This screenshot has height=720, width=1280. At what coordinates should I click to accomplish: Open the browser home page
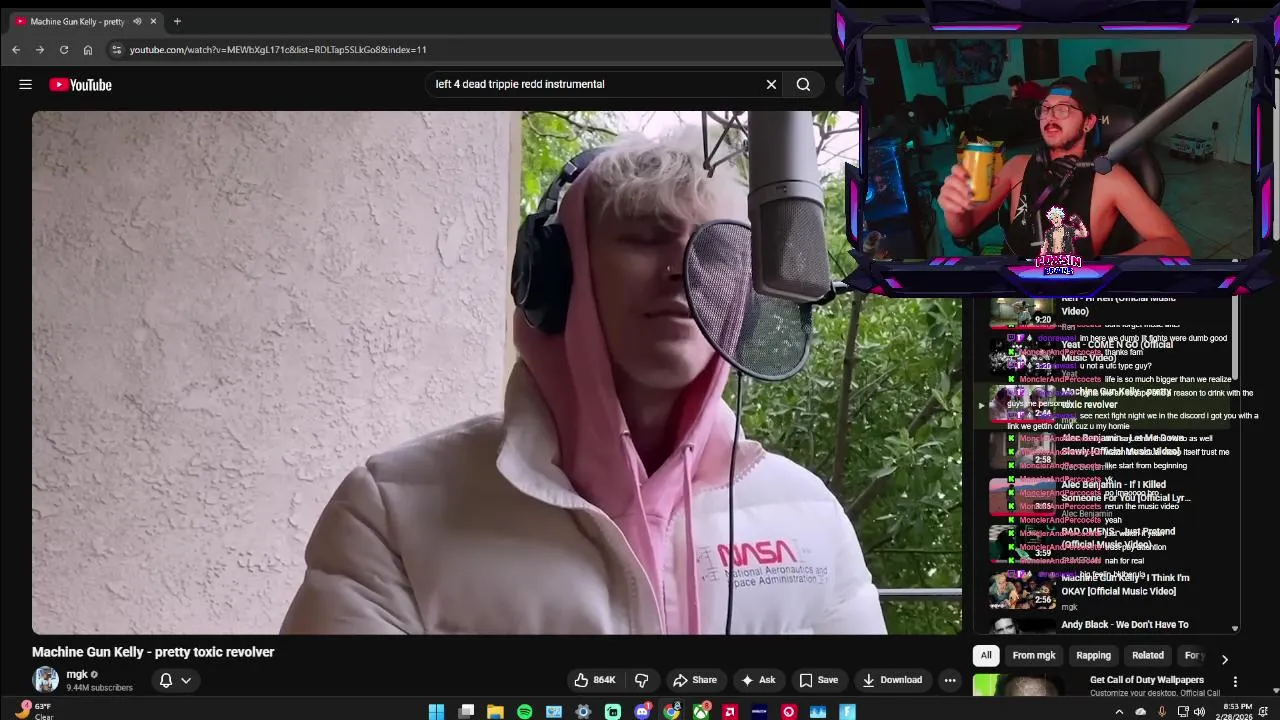[88, 50]
